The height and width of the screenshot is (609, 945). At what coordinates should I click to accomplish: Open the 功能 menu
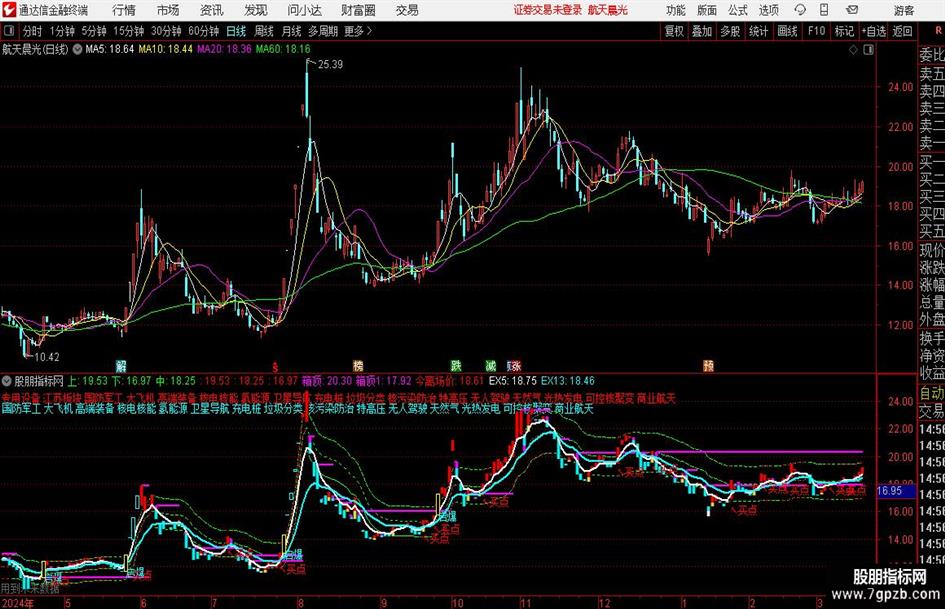[x=676, y=10]
